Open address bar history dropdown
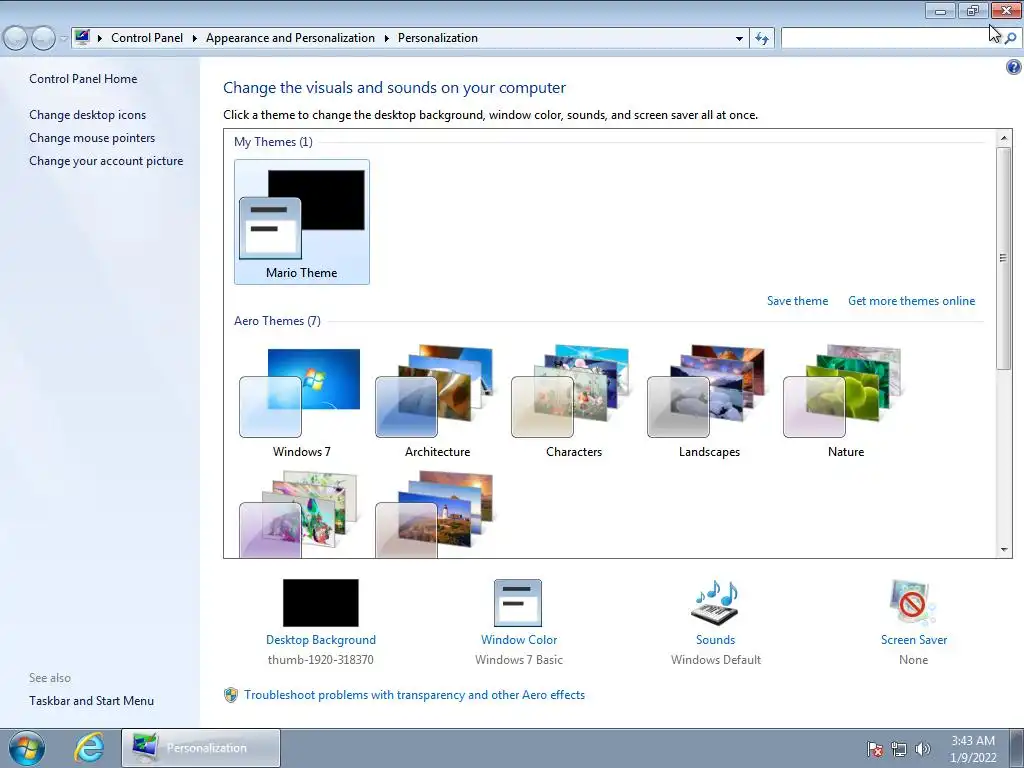1024x768 pixels. [739, 39]
